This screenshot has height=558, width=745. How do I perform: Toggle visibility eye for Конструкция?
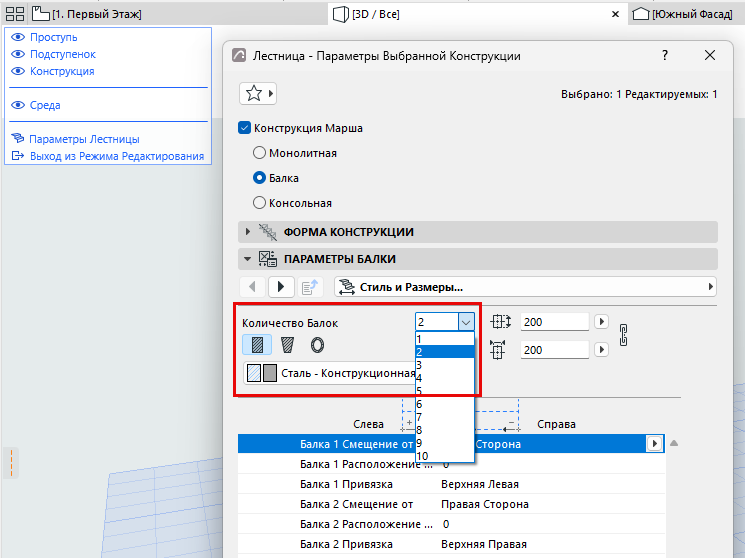[18, 71]
